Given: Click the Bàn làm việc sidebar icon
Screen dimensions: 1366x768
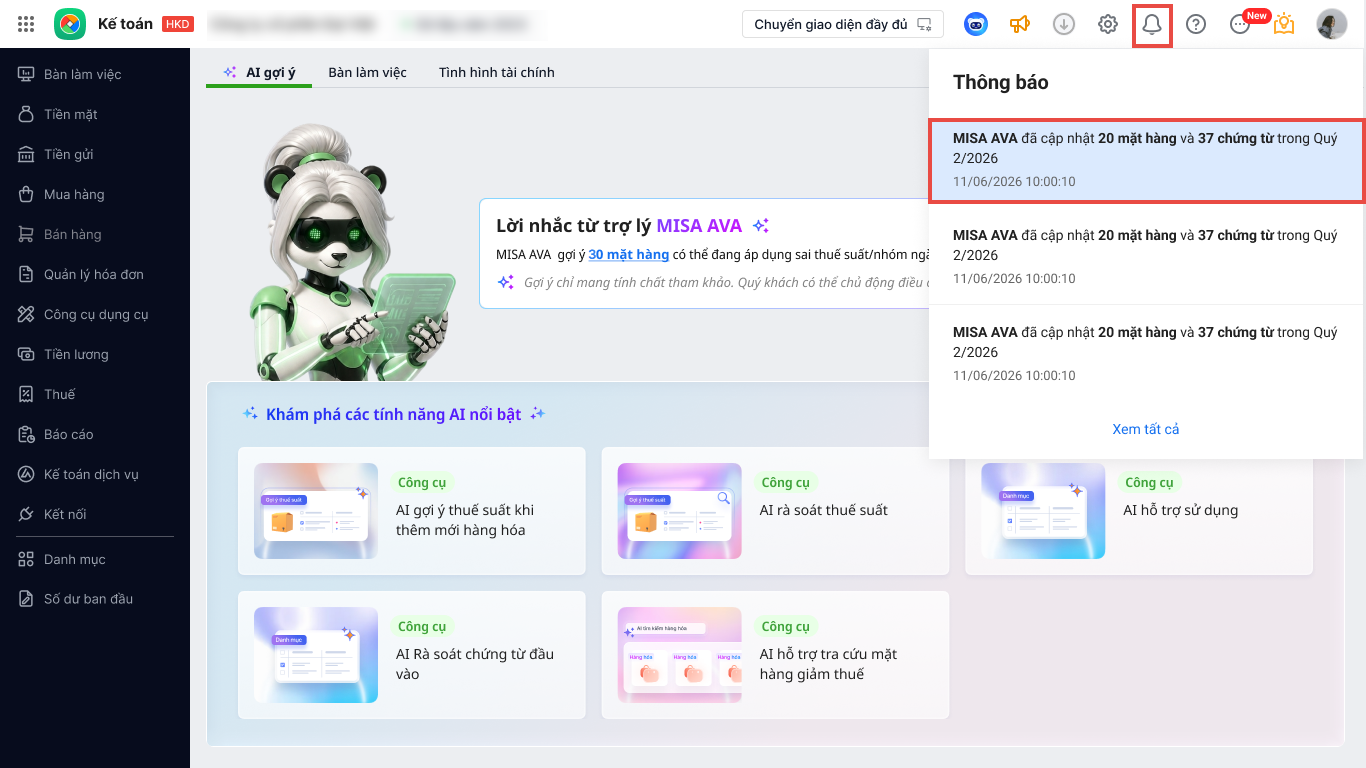Looking at the screenshot, I should point(26,74).
